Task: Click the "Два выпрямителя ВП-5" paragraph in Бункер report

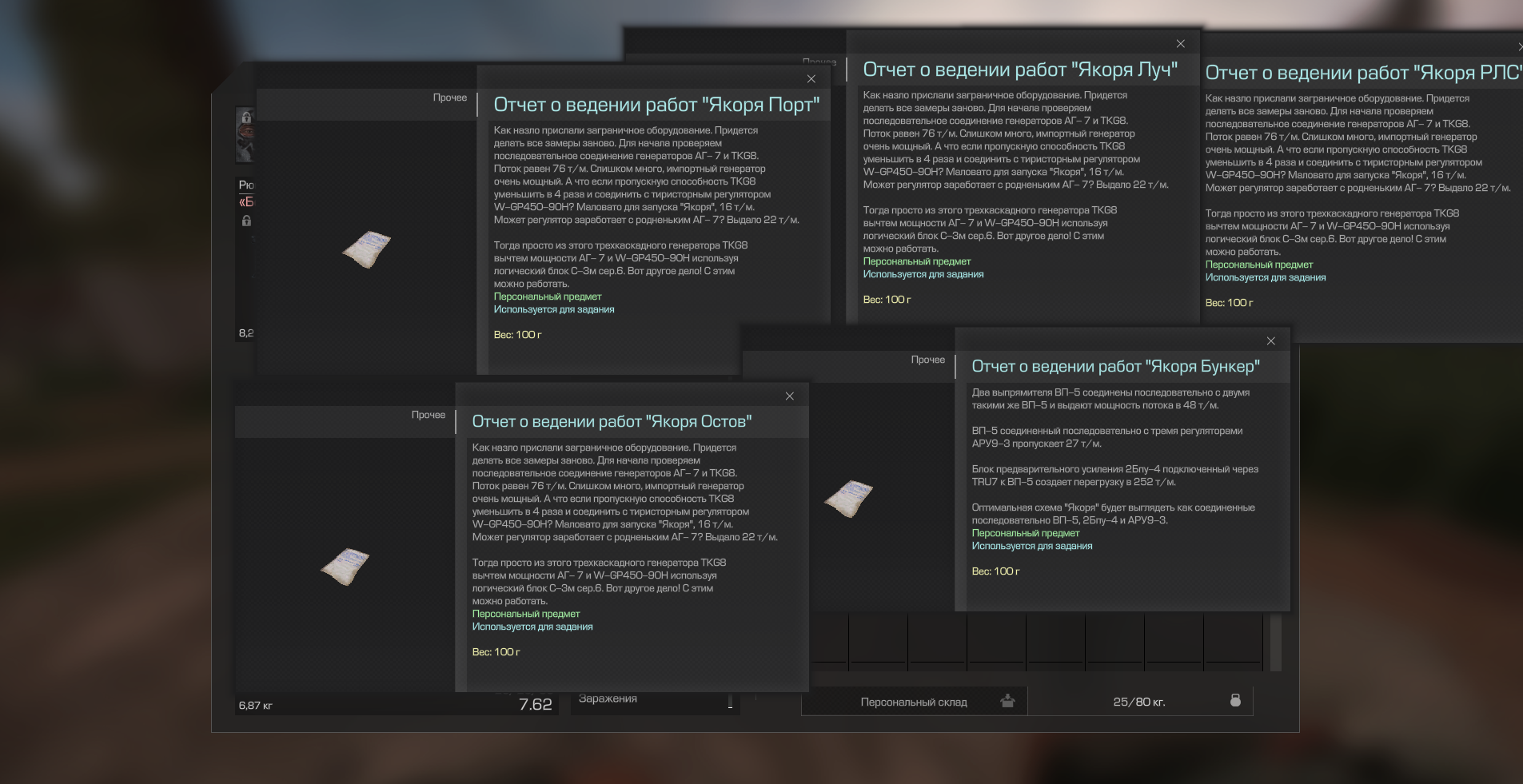Action: [x=1110, y=399]
